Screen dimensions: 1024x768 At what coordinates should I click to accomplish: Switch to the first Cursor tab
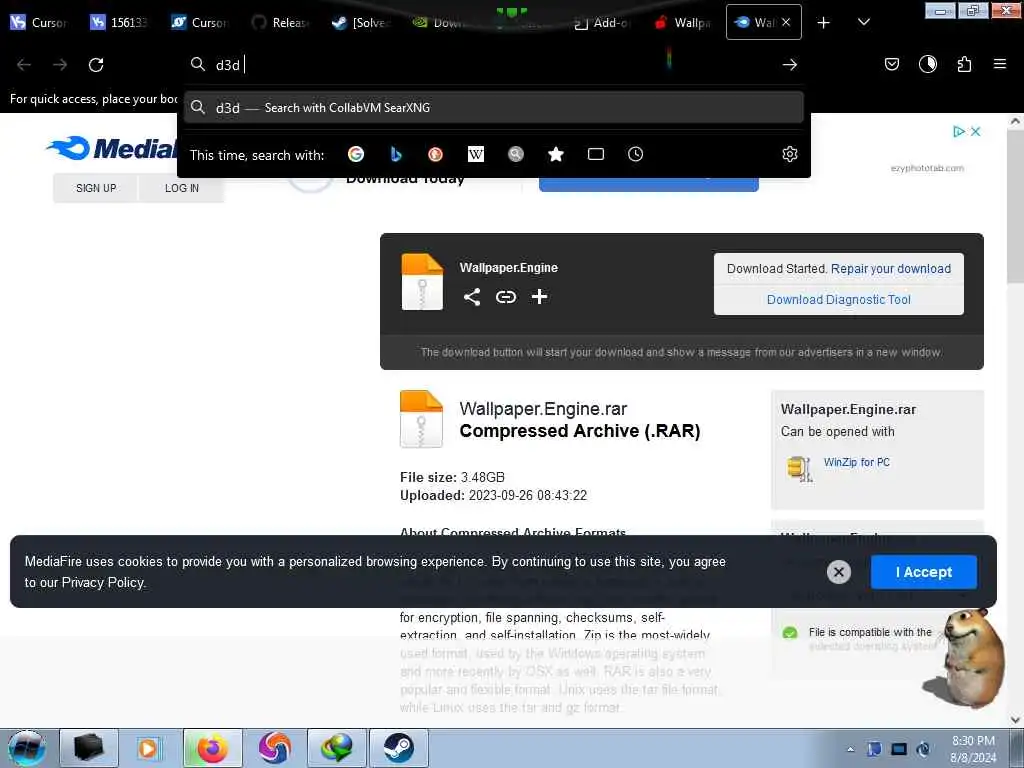39,22
